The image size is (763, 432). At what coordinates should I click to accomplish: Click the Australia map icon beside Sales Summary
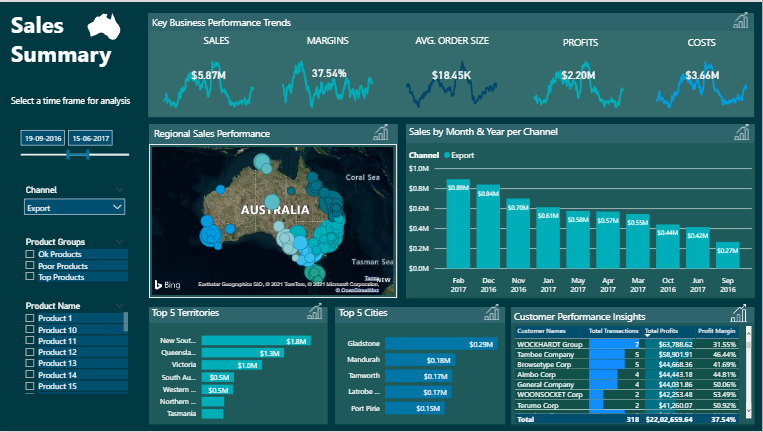pyautogui.click(x=103, y=28)
